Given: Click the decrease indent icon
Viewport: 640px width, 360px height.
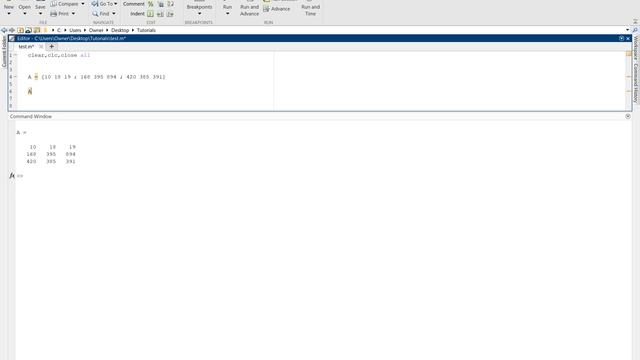Looking at the screenshot, I should click(170, 14).
